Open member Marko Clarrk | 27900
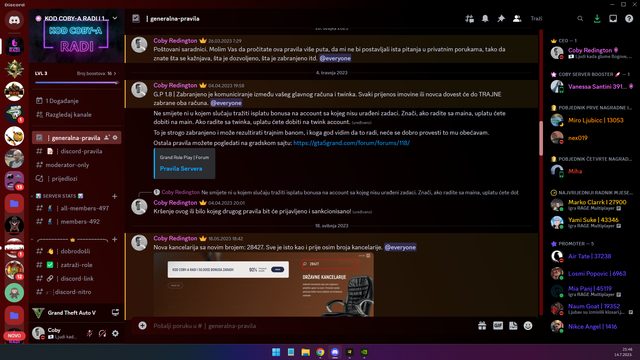 (592, 204)
